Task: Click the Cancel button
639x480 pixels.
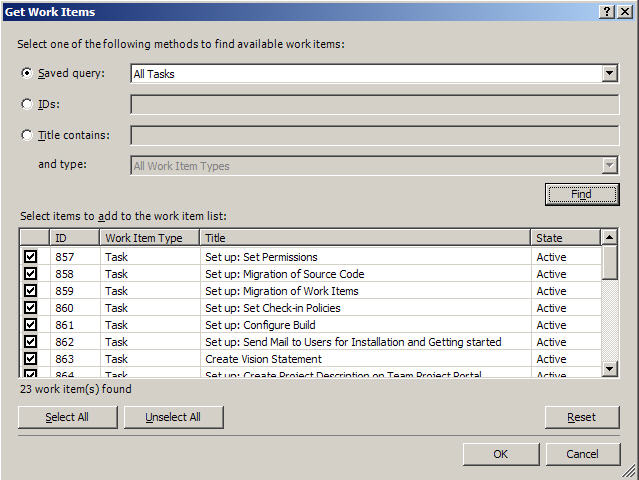Action: 583,454
